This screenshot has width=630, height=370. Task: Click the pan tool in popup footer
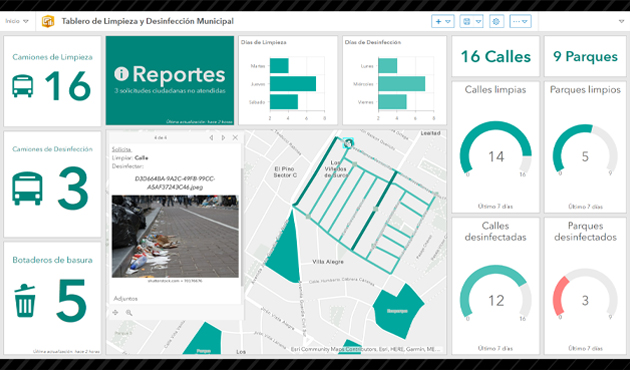pos(115,313)
